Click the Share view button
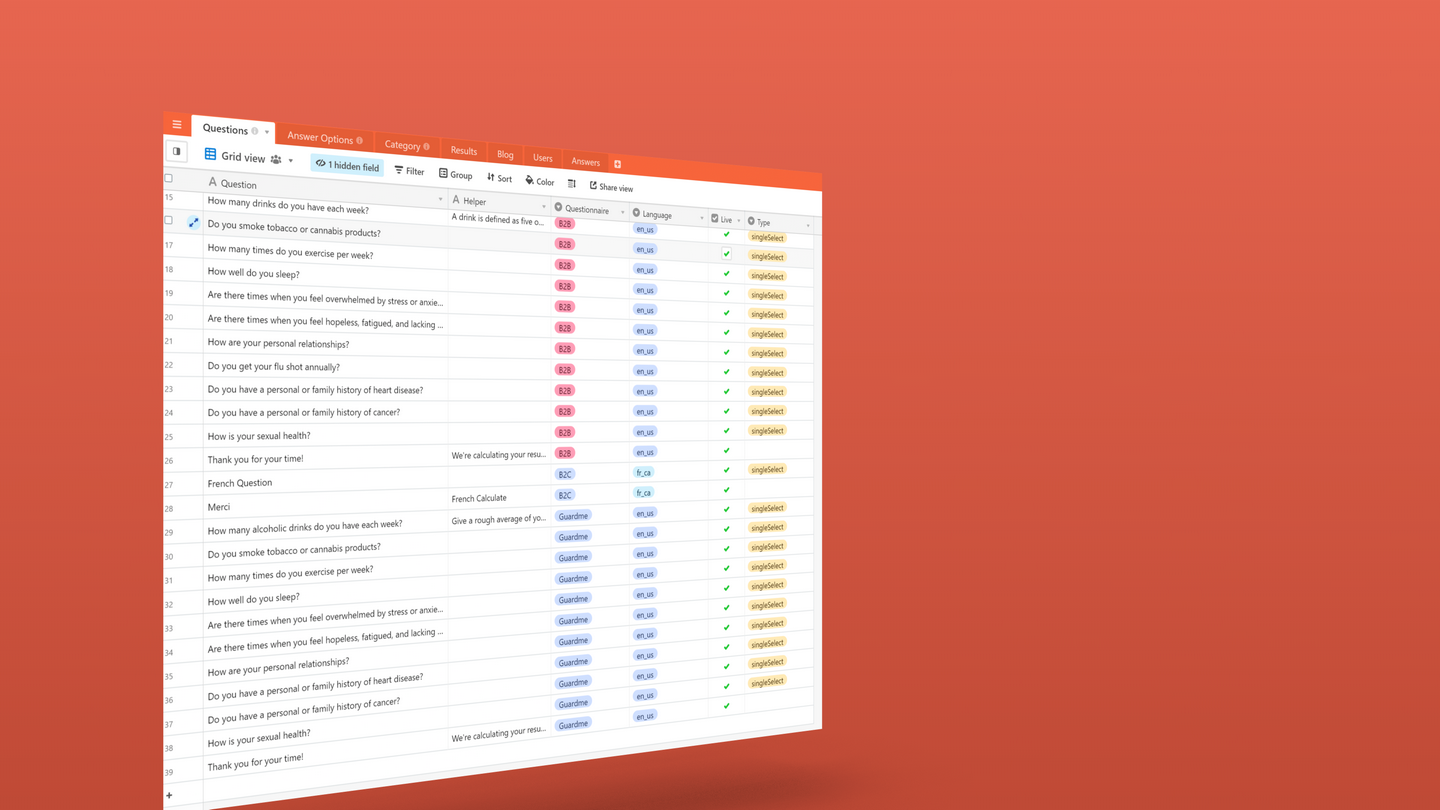This screenshot has width=1440, height=810. tap(611, 187)
